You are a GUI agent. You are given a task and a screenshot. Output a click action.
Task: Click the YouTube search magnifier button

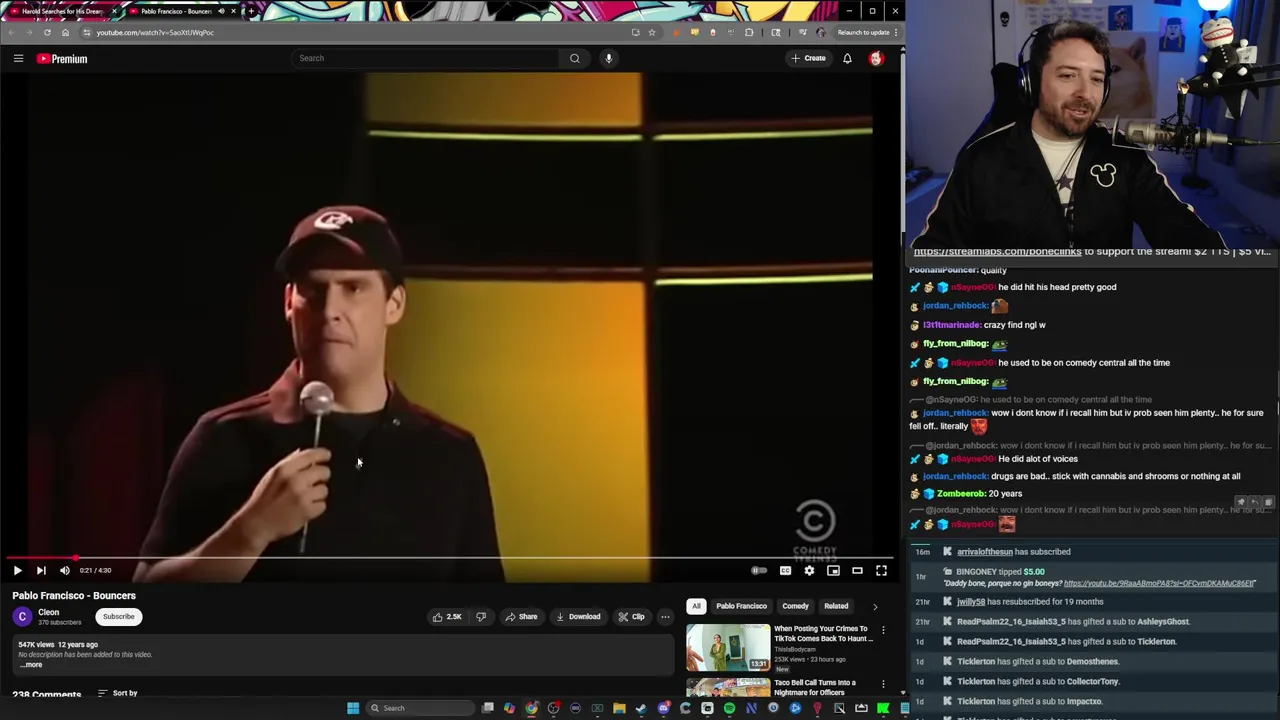[574, 58]
